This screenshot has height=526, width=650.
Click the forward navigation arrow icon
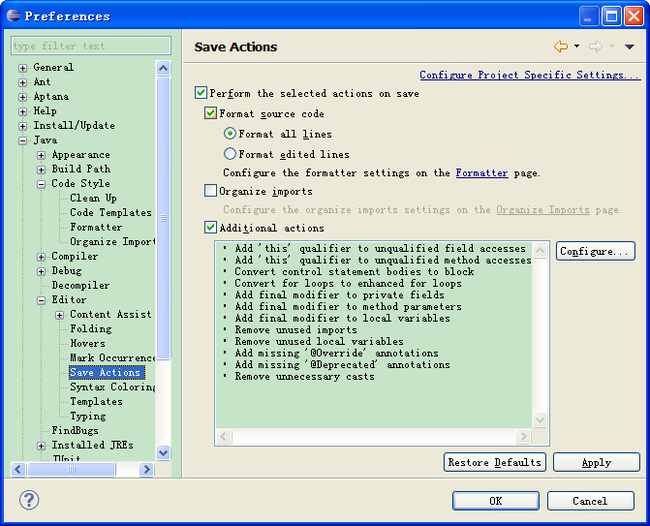pos(596,46)
